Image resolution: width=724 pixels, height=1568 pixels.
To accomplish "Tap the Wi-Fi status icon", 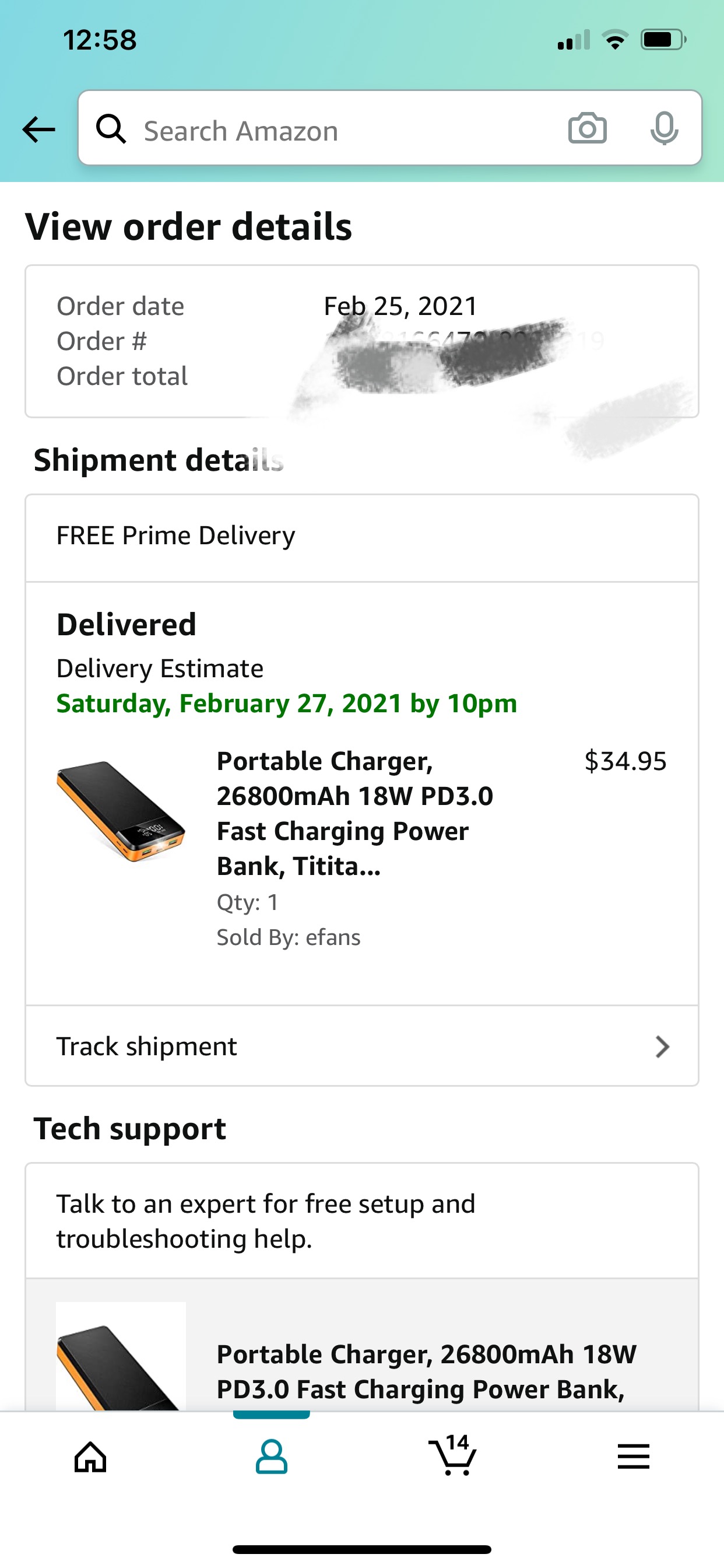I will pyautogui.click(x=615, y=40).
